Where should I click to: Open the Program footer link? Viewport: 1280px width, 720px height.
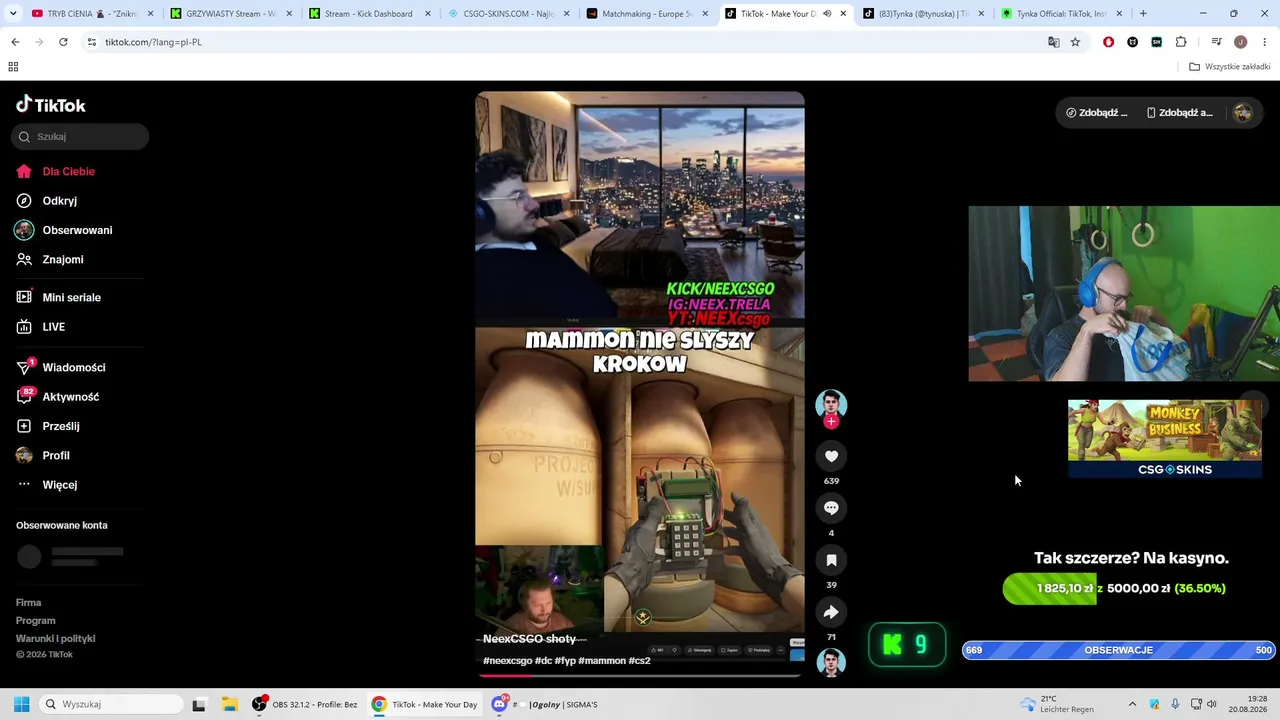pos(36,621)
